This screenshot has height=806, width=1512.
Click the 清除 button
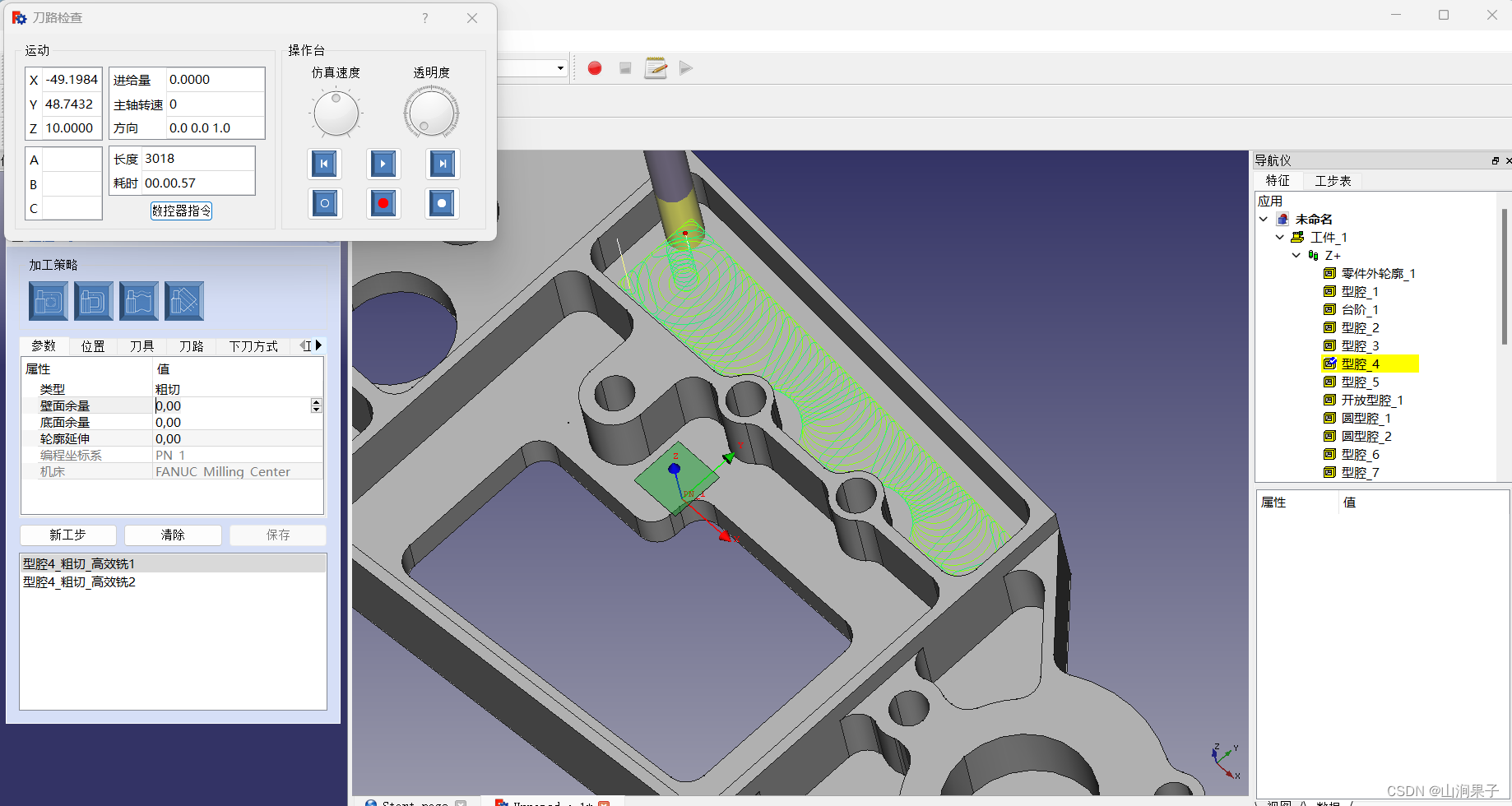(173, 535)
